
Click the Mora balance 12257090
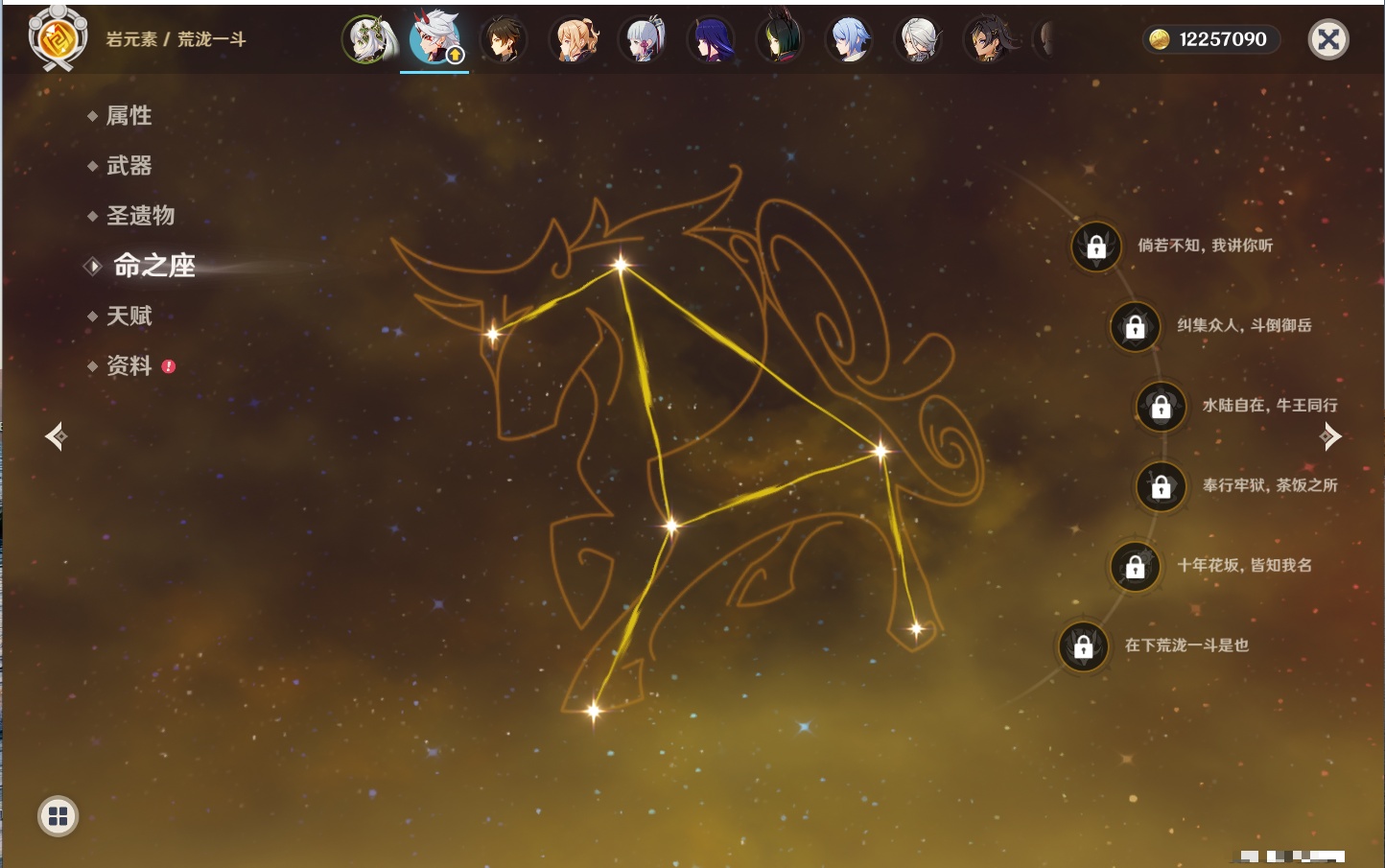click(x=1211, y=39)
